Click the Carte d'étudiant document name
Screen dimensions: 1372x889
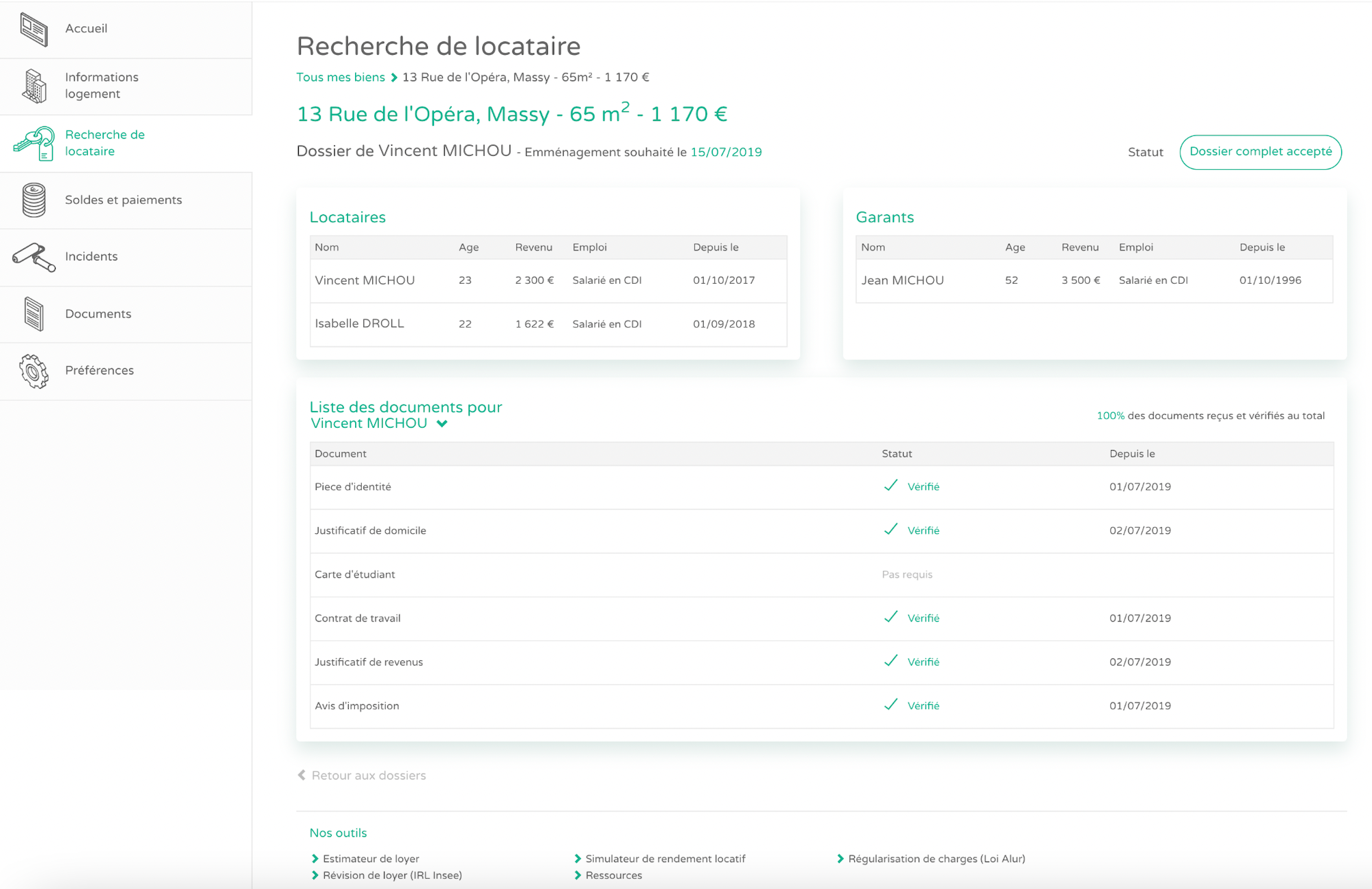point(354,574)
